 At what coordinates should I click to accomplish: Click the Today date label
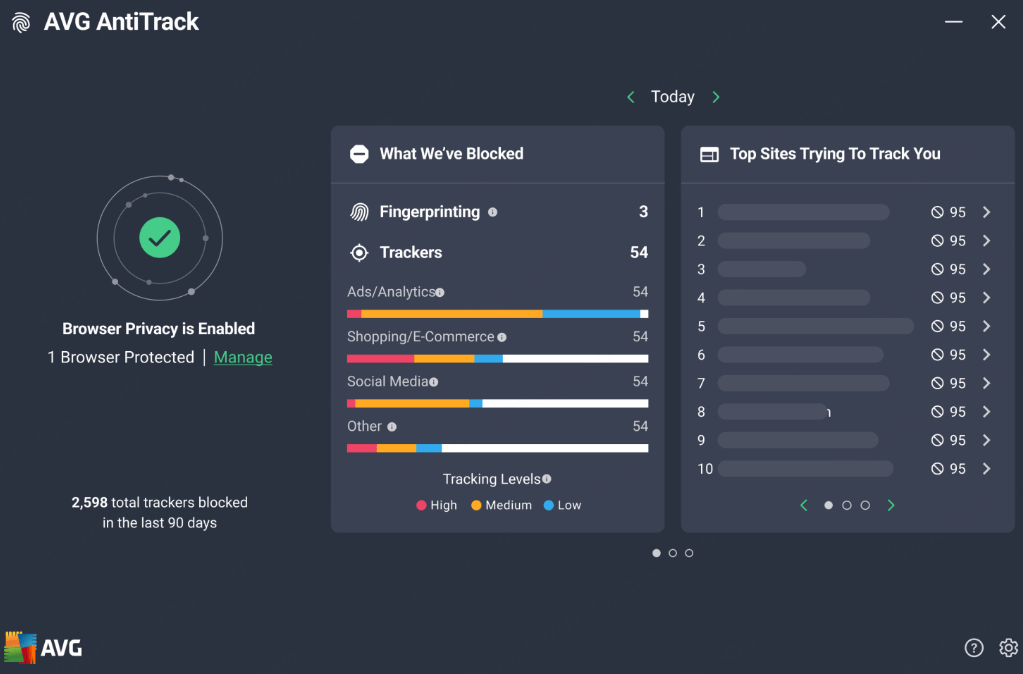click(673, 97)
